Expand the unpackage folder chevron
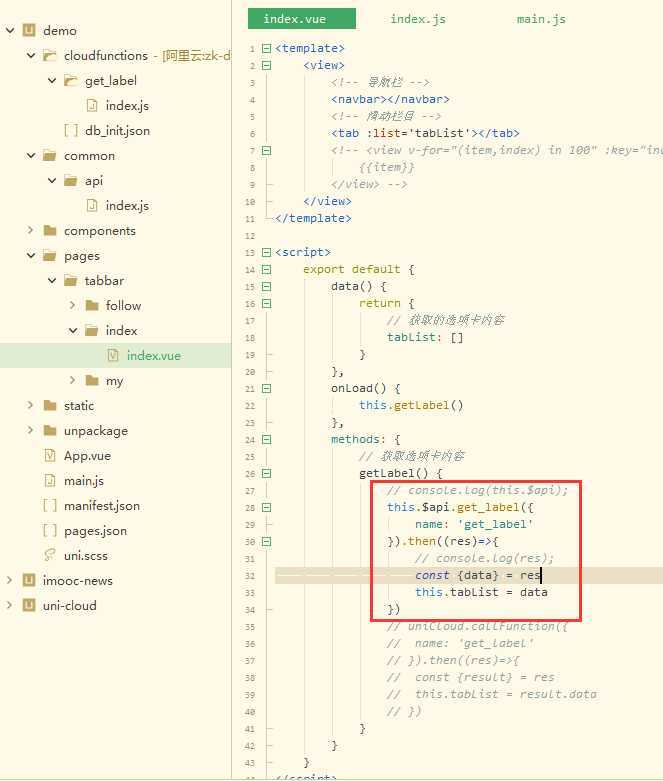 [31, 430]
